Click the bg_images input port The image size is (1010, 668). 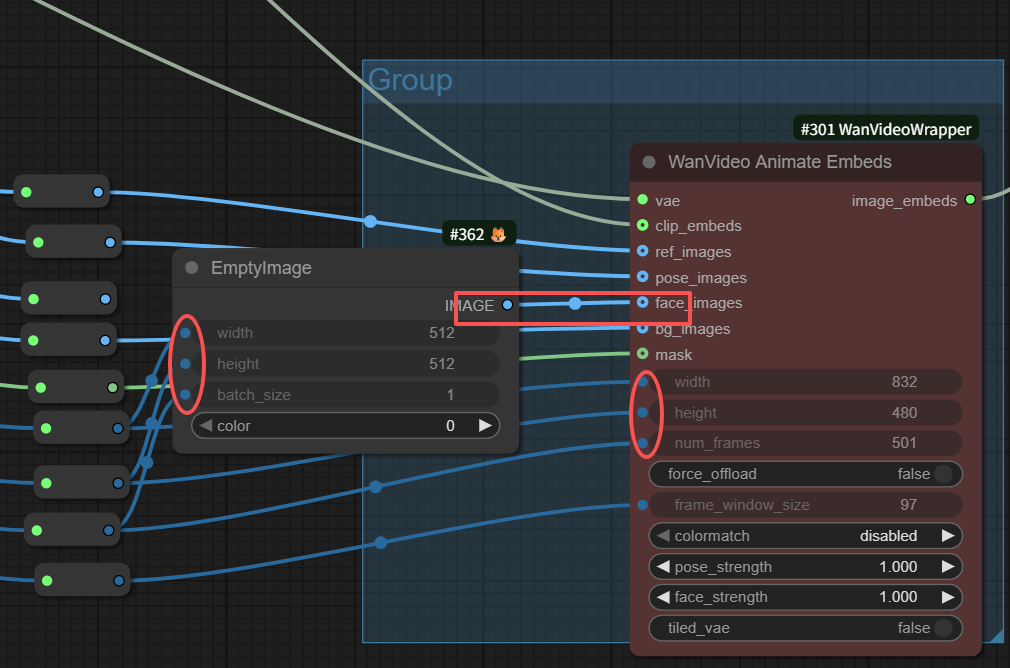point(643,328)
